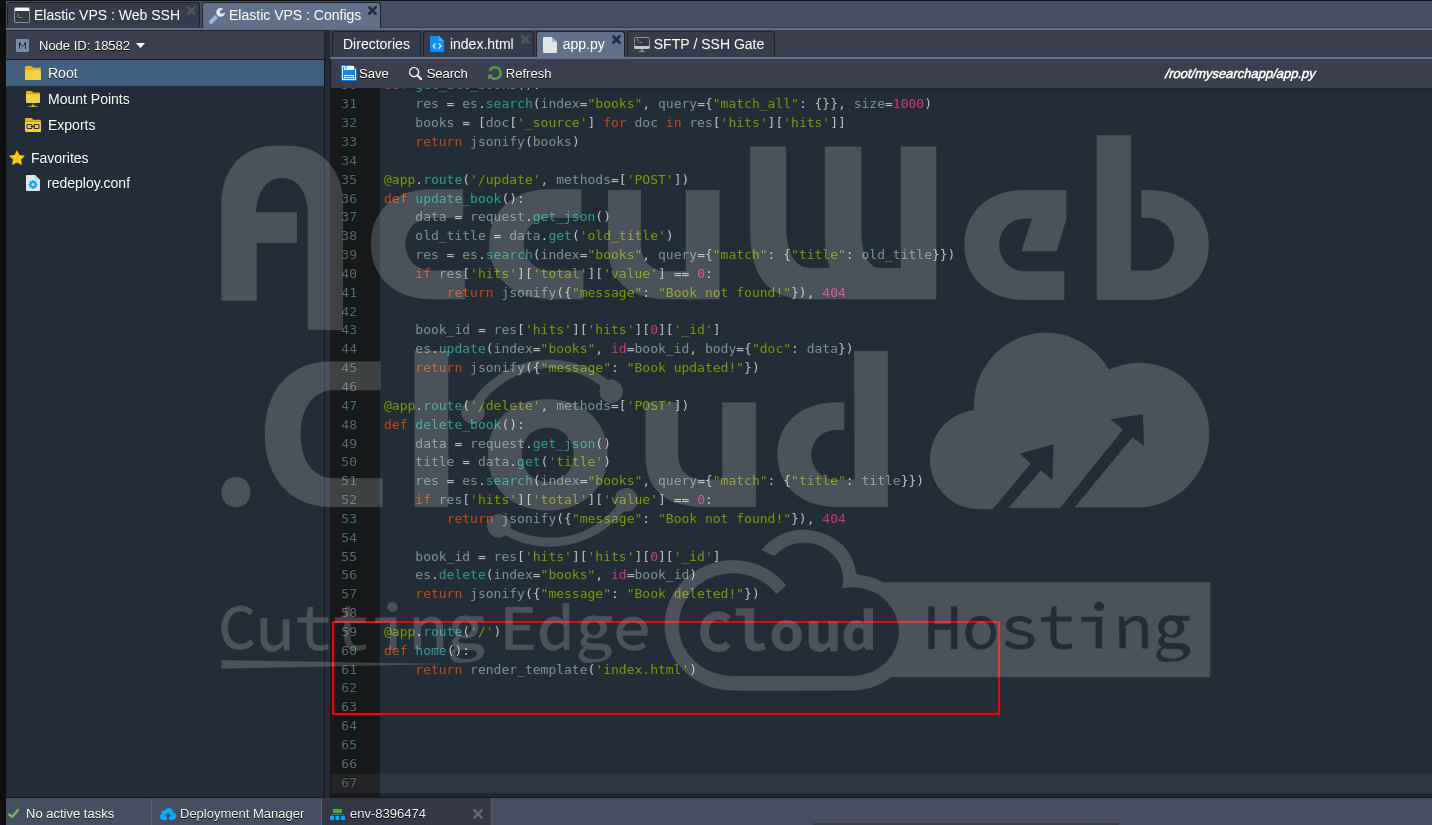The width and height of the screenshot is (1432, 825).
Task: Open the SFTP / SSH Gate tab
Action: [x=708, y=44]
